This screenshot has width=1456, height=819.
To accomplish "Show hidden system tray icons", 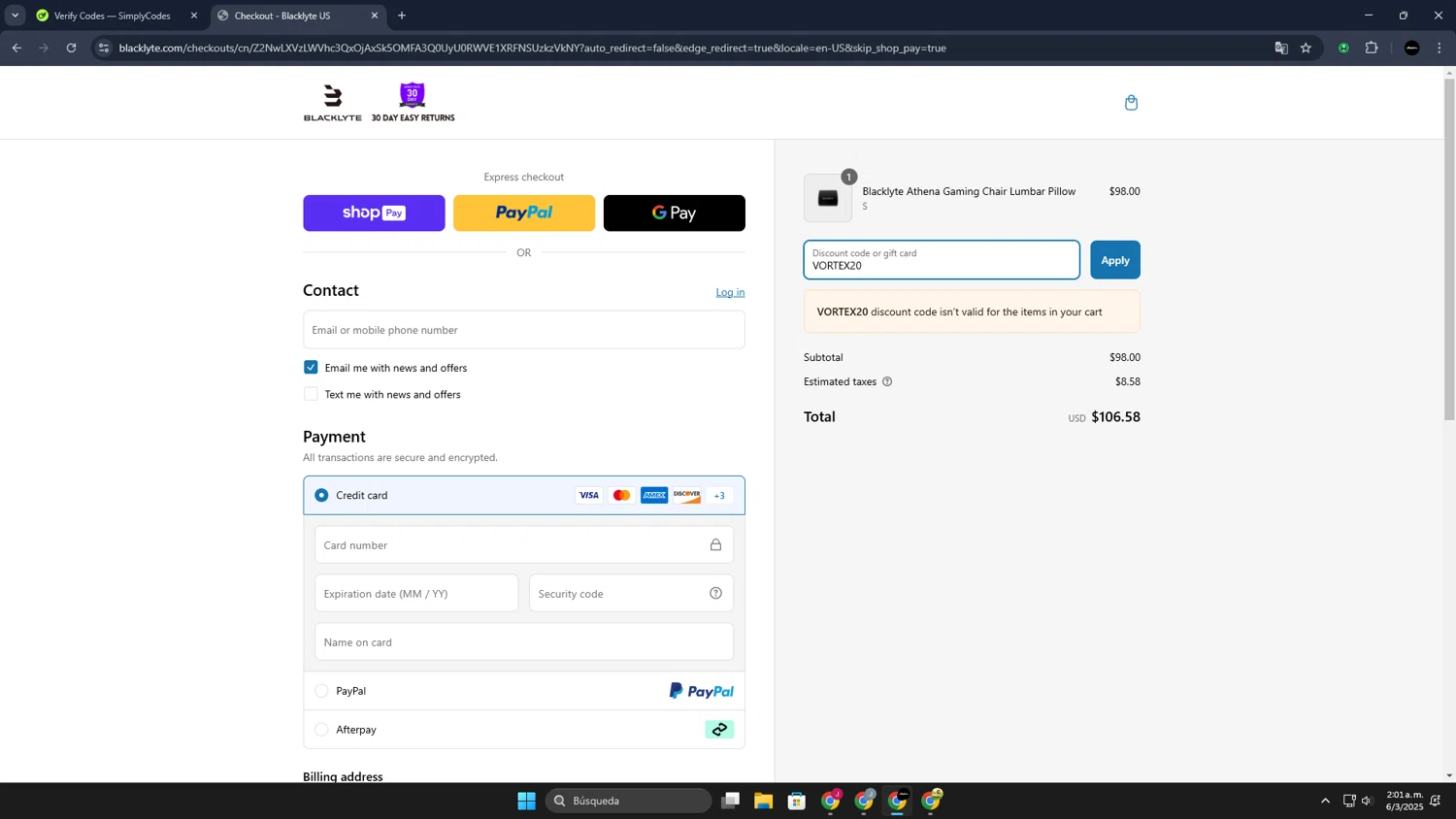I will (1325, 801).
